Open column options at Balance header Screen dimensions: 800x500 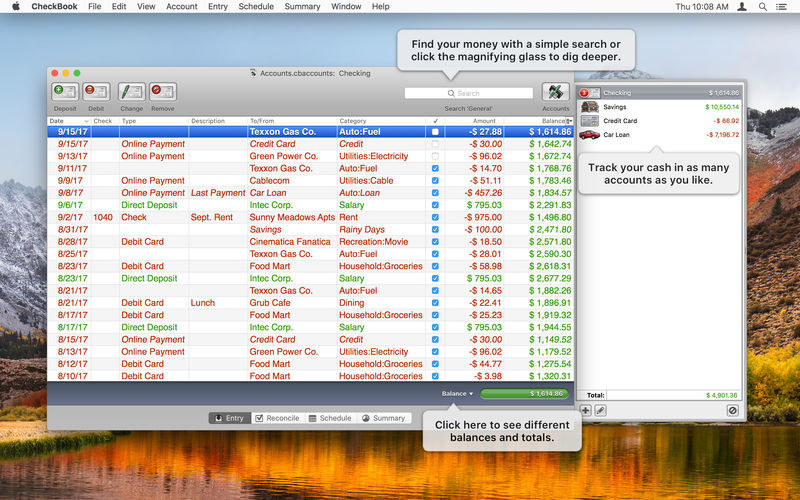pyautogui.click(x=569, y=121)
